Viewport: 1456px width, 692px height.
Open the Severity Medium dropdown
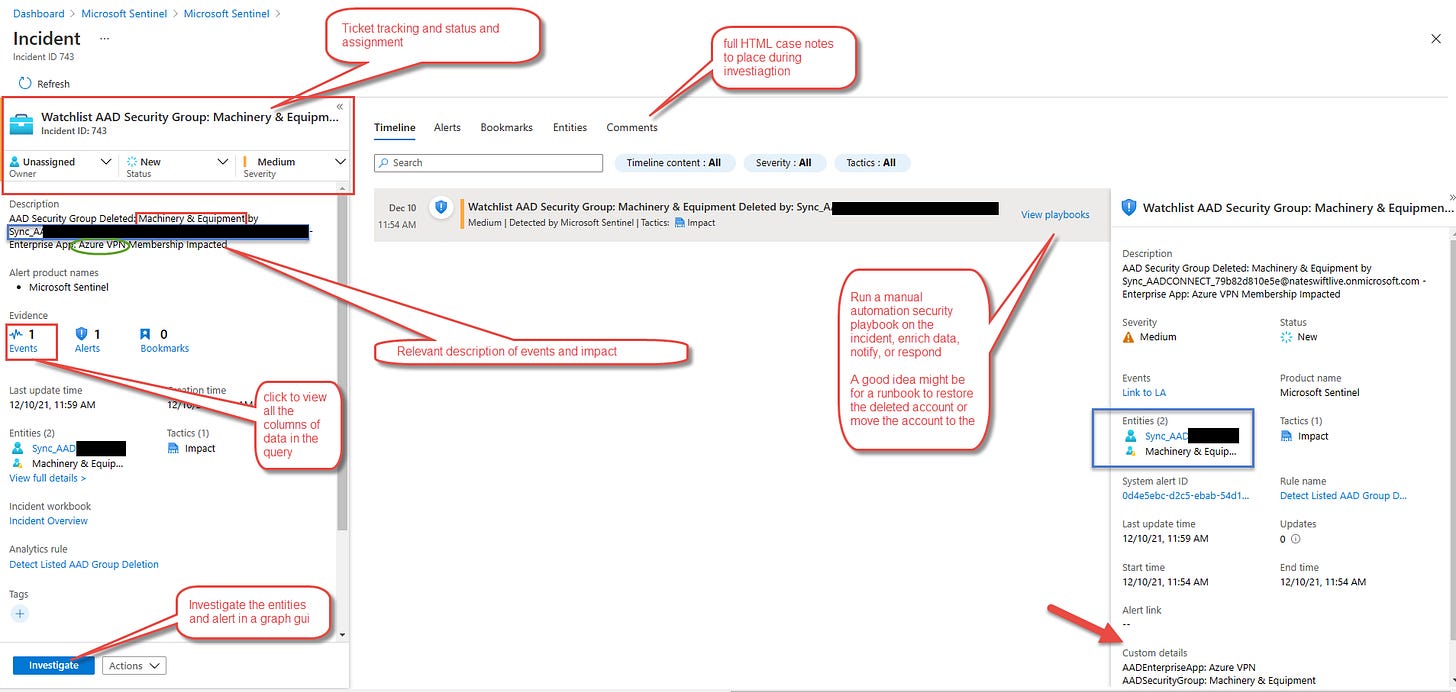click(295, 162)
